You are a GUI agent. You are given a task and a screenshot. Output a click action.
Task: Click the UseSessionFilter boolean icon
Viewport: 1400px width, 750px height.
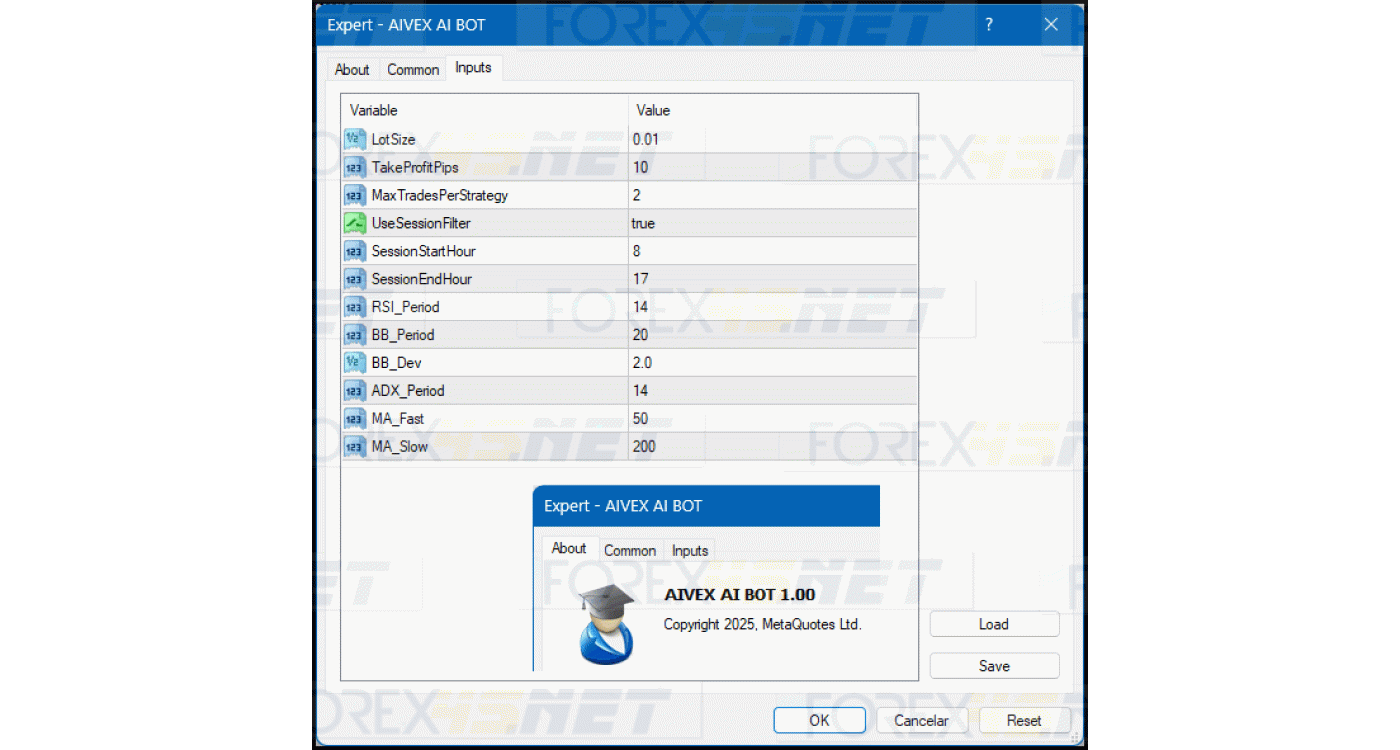pyautogui.click(x=354, y=224)
